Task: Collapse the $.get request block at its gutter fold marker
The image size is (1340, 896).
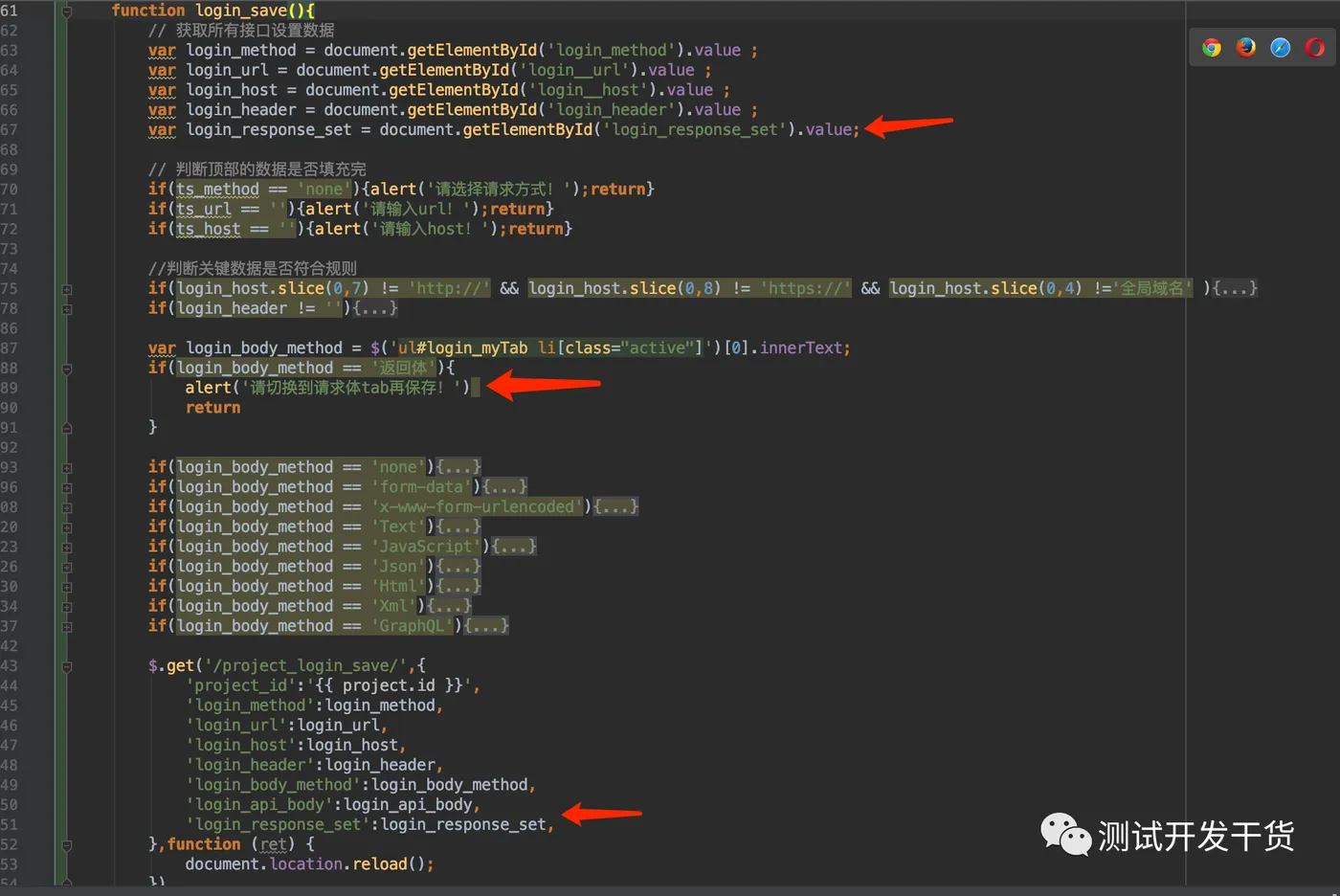Action: click(x=67, y=666)
